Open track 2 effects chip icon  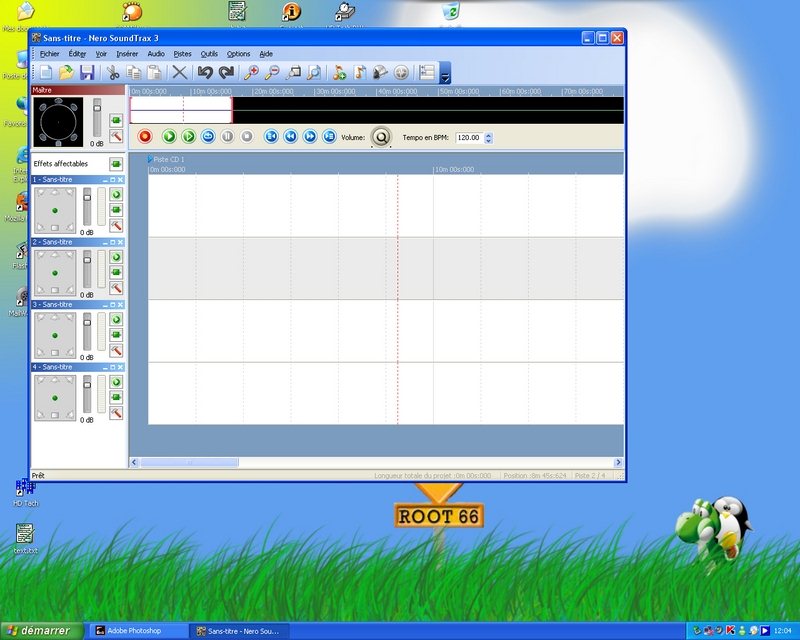pyautogui.click(x=116, y=272)
